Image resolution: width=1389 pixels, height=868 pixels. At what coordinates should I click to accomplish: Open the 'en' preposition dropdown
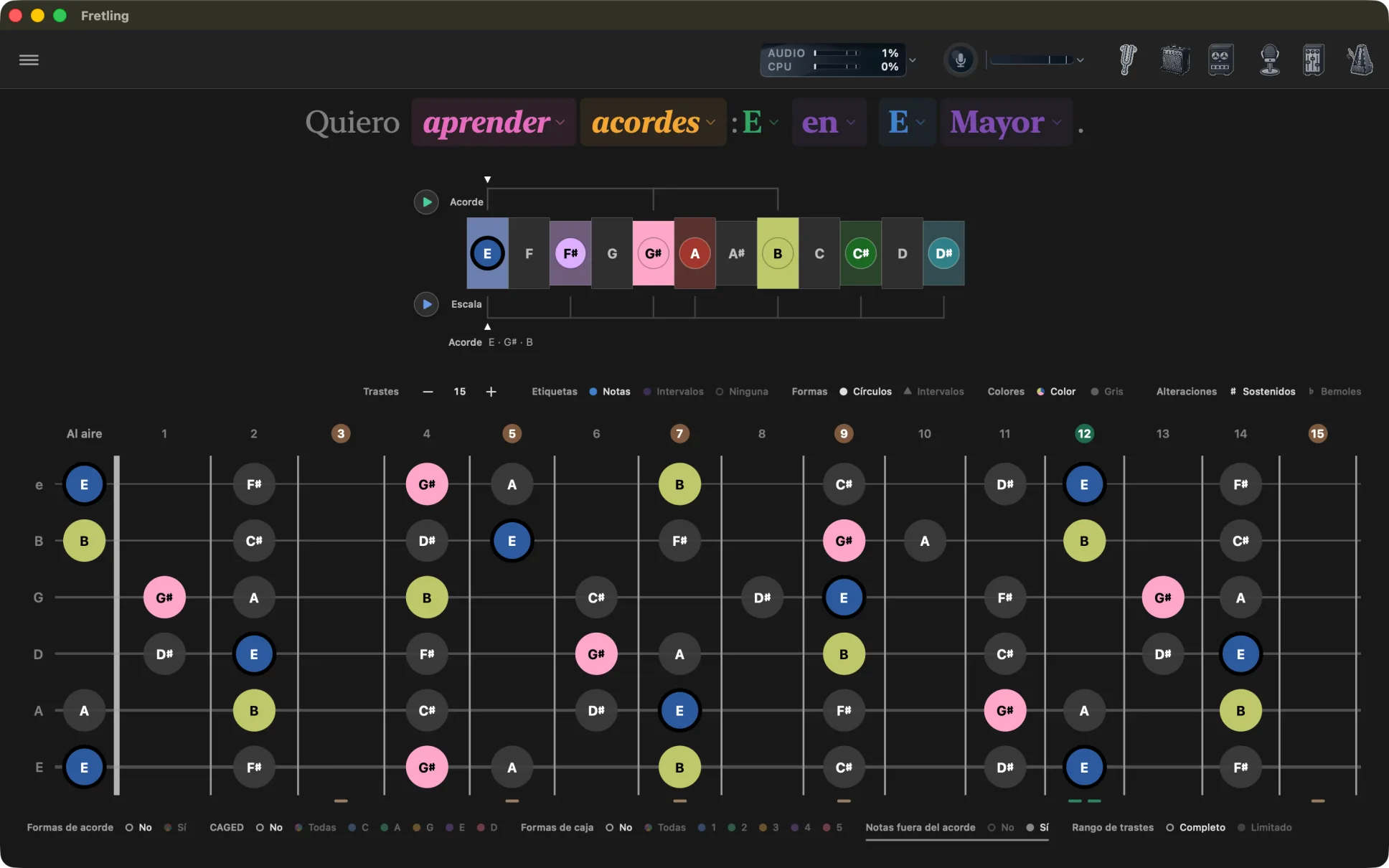(x=829, y=122)
